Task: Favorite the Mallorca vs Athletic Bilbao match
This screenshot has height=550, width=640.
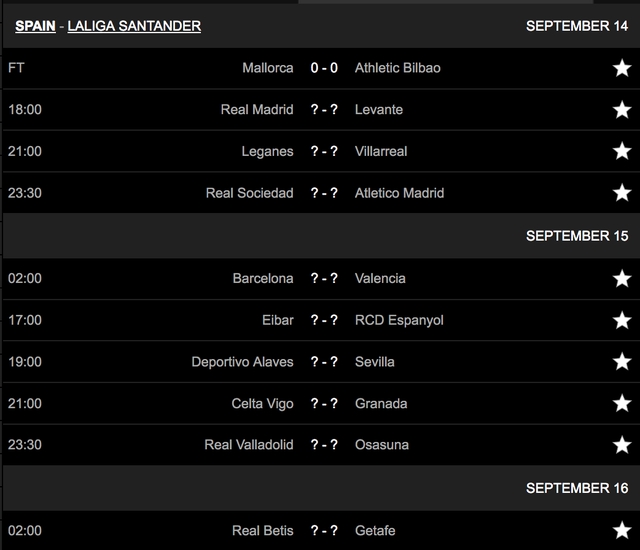Action: tap(622, 69)
